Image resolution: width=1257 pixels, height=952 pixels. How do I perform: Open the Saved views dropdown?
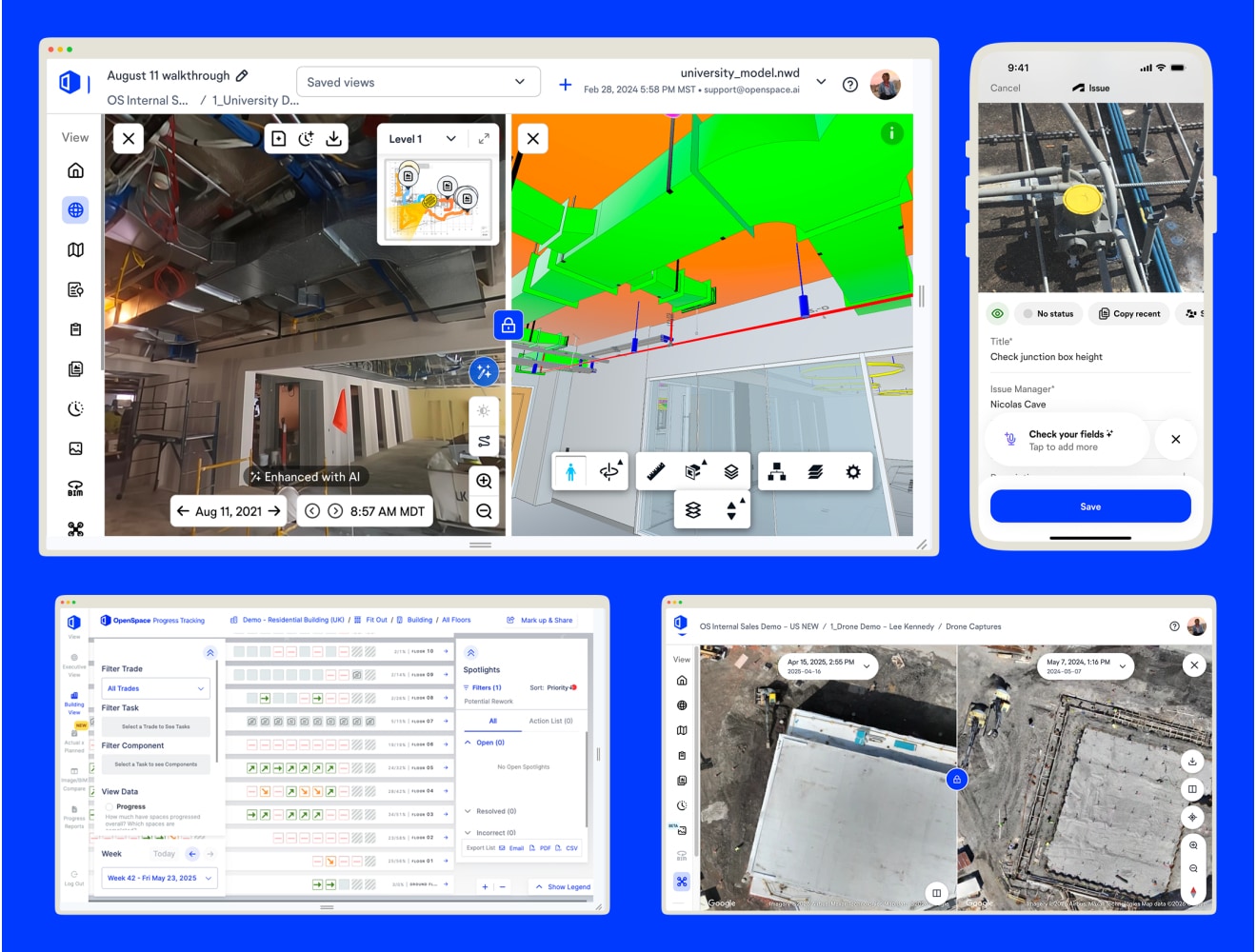[417, 82]
